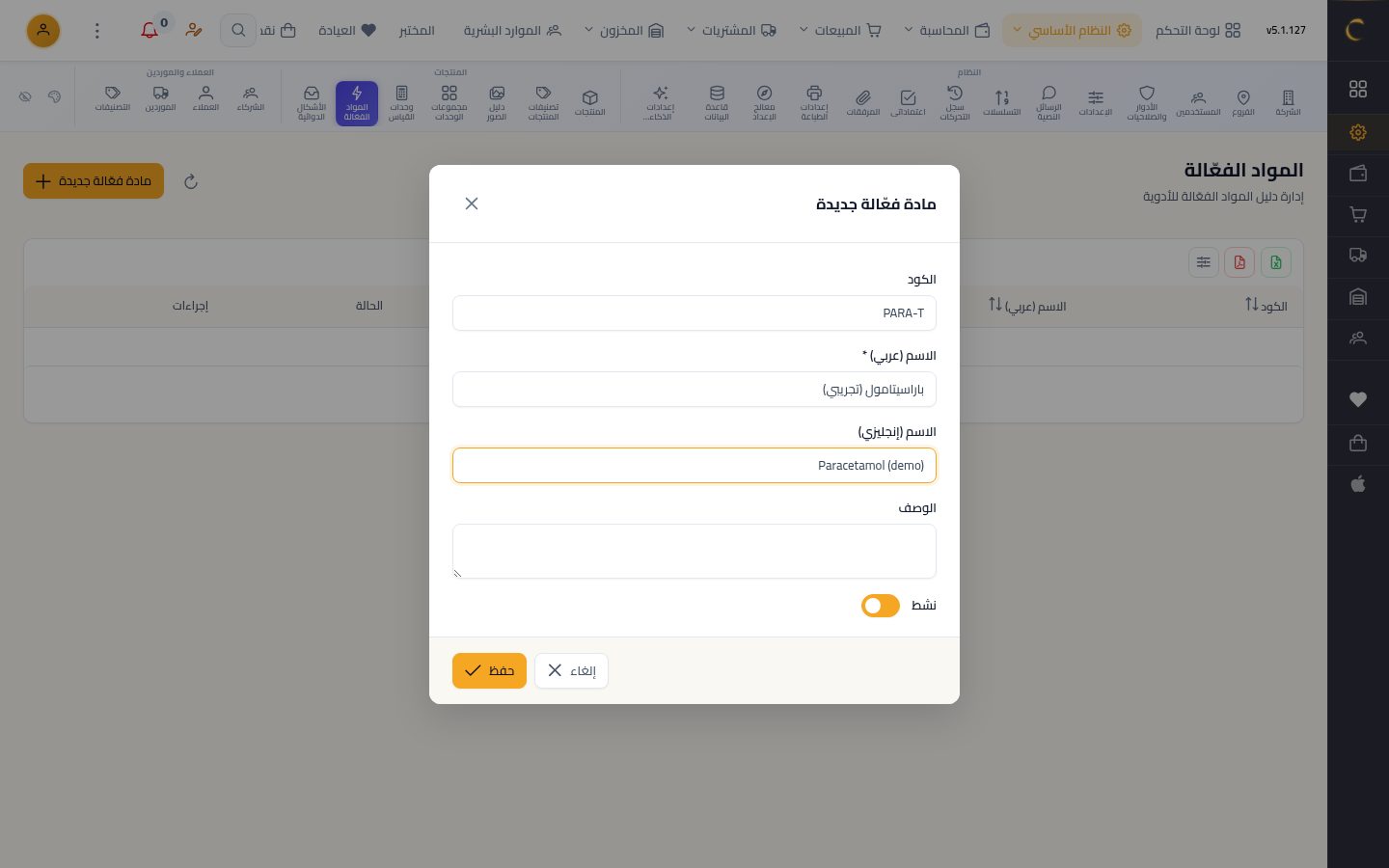The image size is (1389, 868).
Task: Open the three-dot more options menu
Action: (x=96, y=31)
